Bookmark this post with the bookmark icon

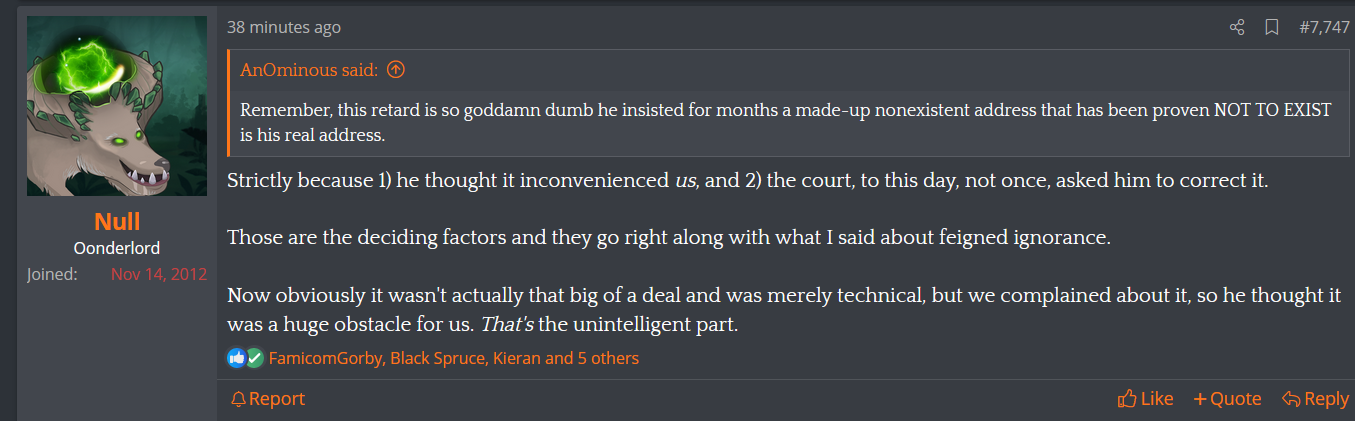click(1272, 28)
